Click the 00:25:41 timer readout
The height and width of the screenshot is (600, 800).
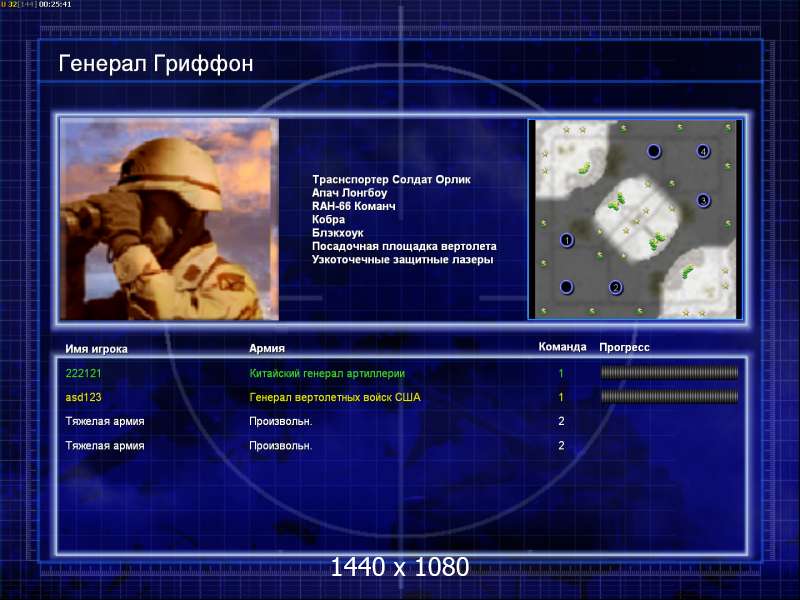click(x=55, y=4)
